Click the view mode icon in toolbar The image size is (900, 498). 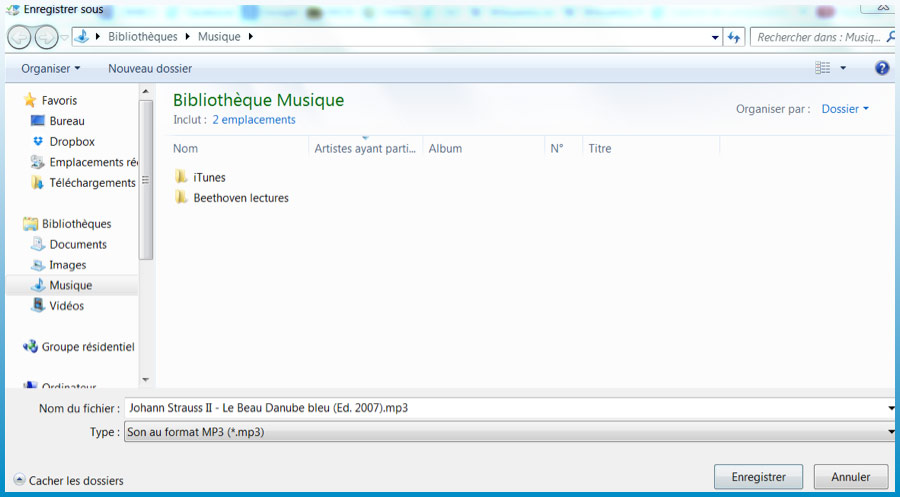(823, 68)
